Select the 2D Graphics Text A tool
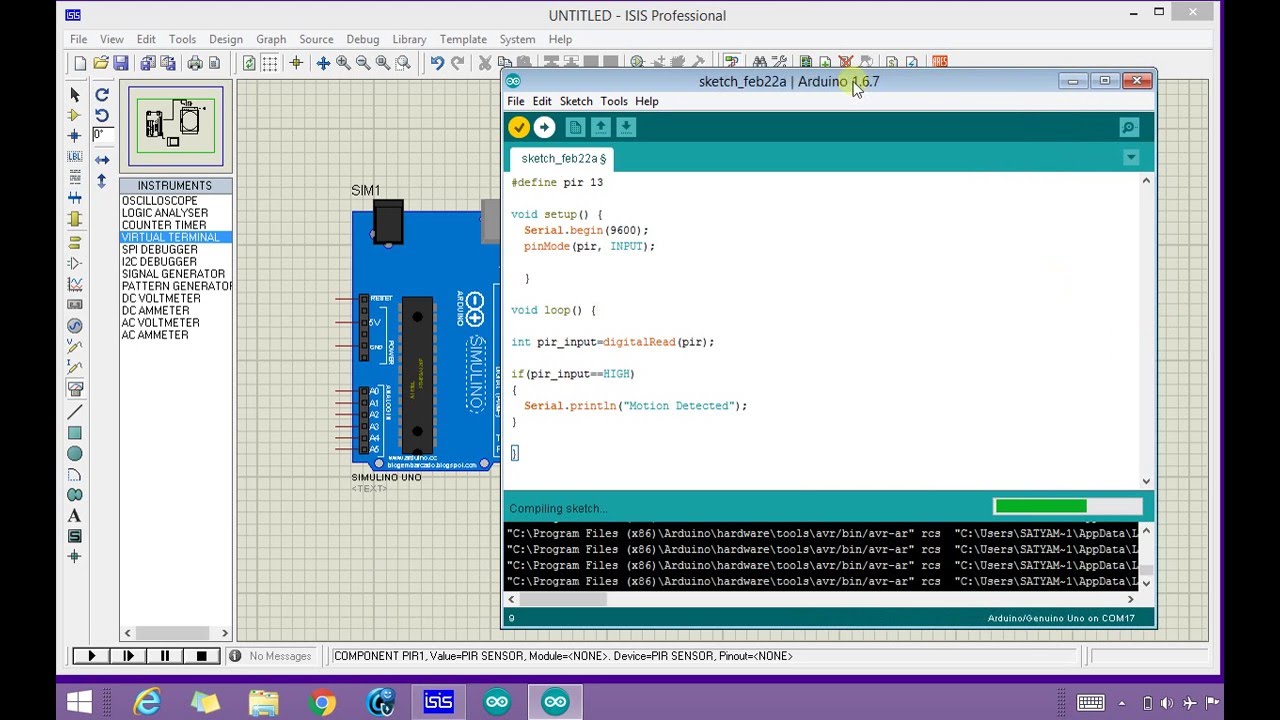This screenshot has width=1280, height=720. [x=75, y=516]
